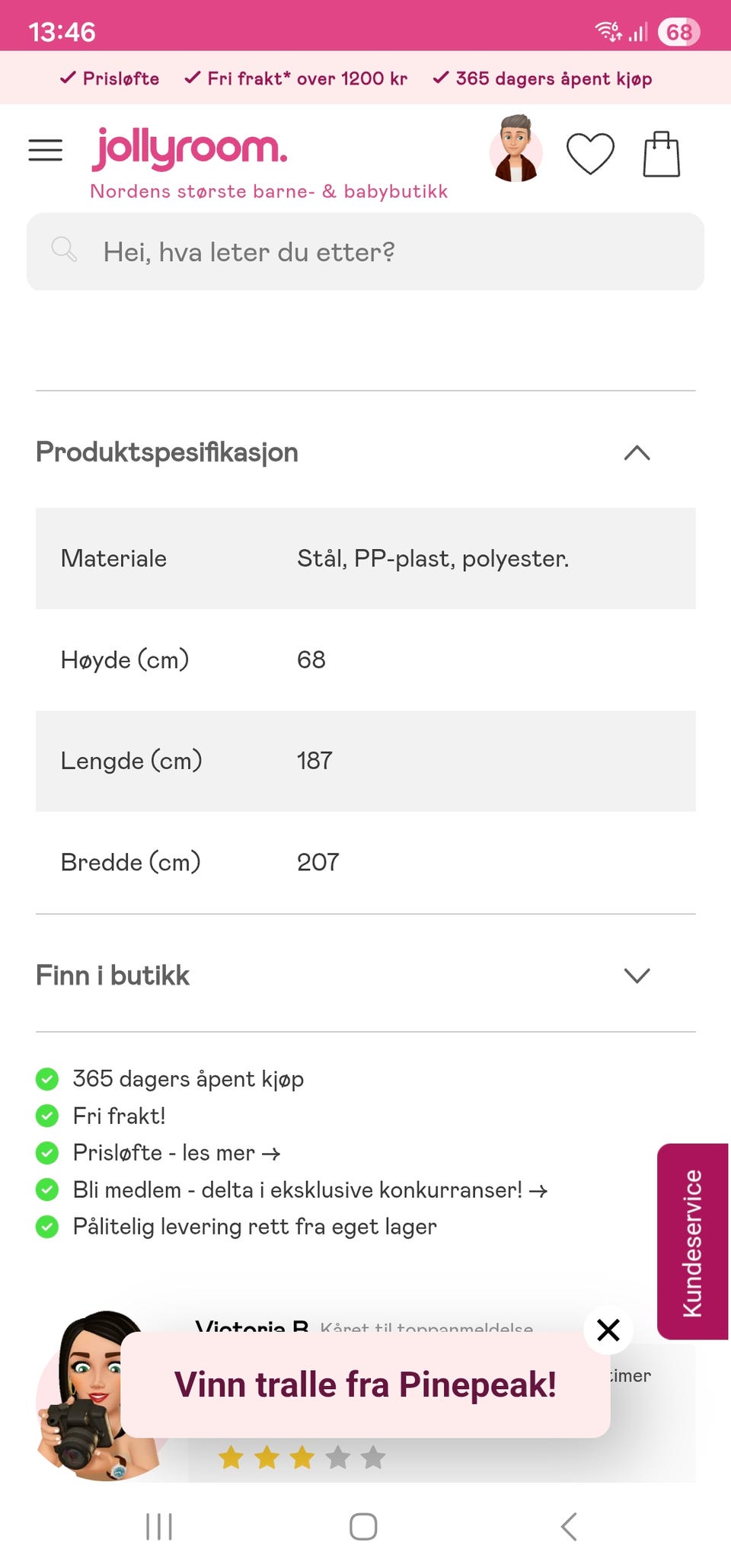Open the wishlist heart icon
Screen dimensions: 731x1568
tap(590, 153)
